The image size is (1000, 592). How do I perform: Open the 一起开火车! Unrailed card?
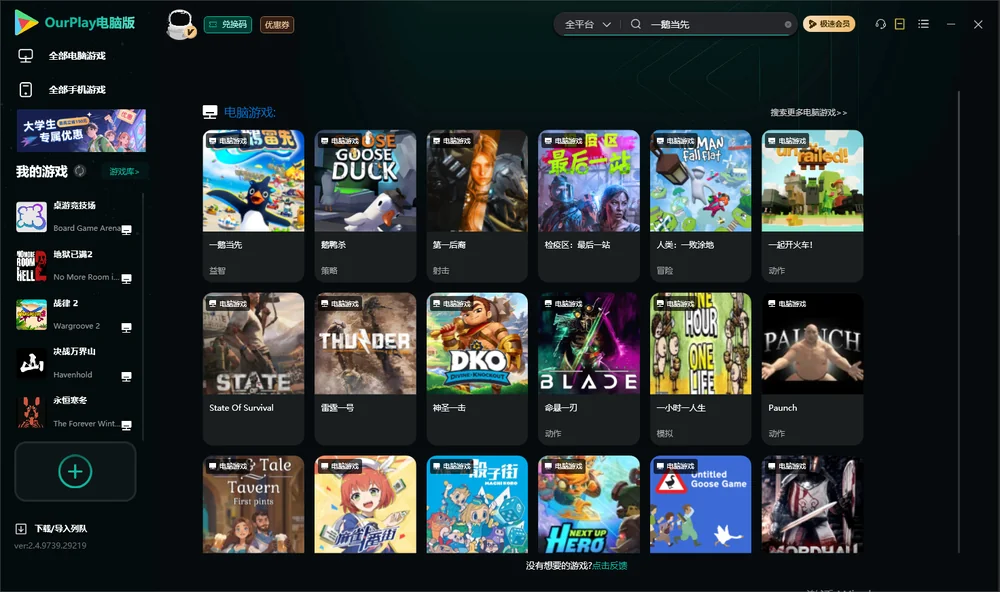812,205
